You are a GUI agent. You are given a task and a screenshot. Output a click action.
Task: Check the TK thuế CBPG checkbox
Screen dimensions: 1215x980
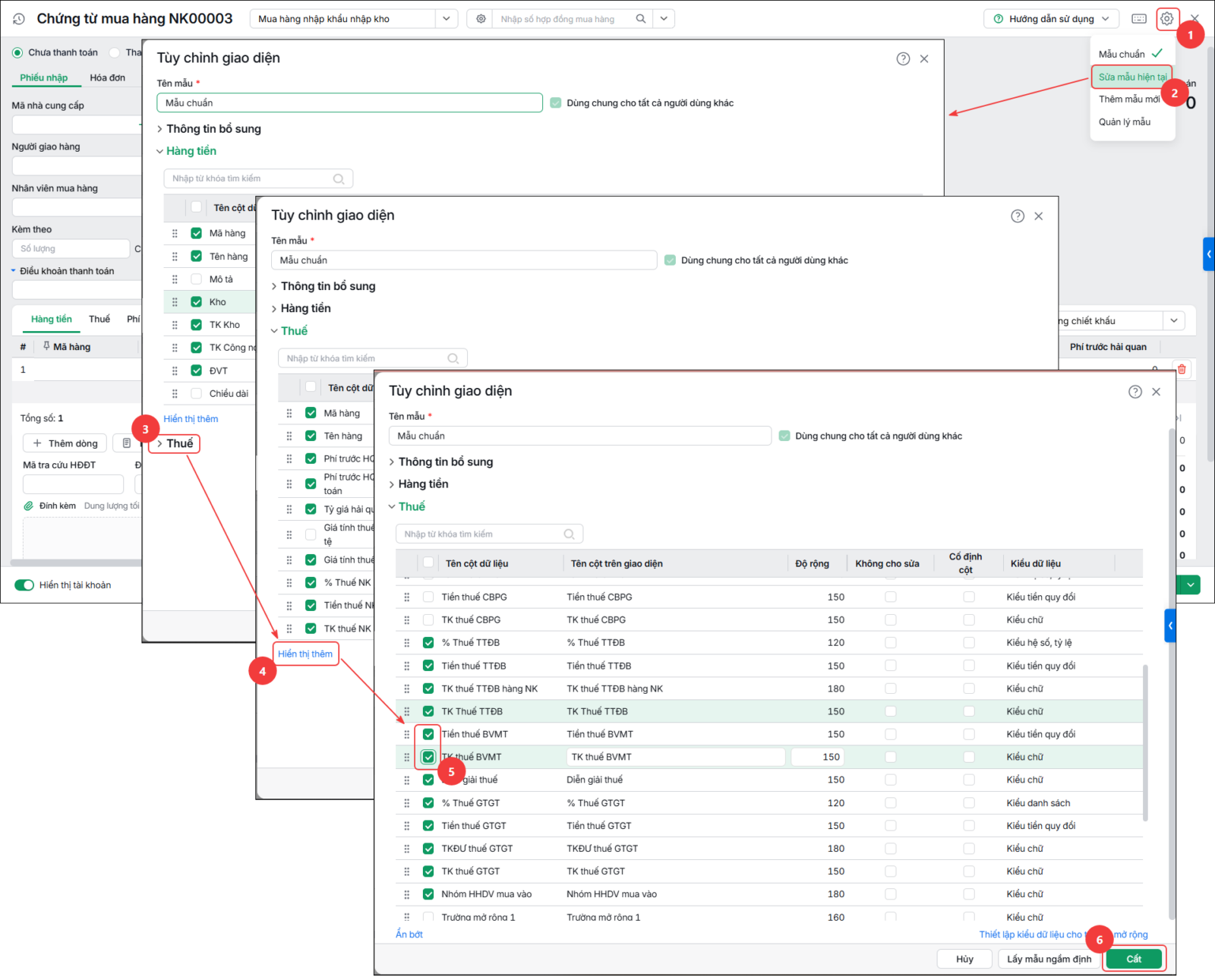(x=428, y=619)
